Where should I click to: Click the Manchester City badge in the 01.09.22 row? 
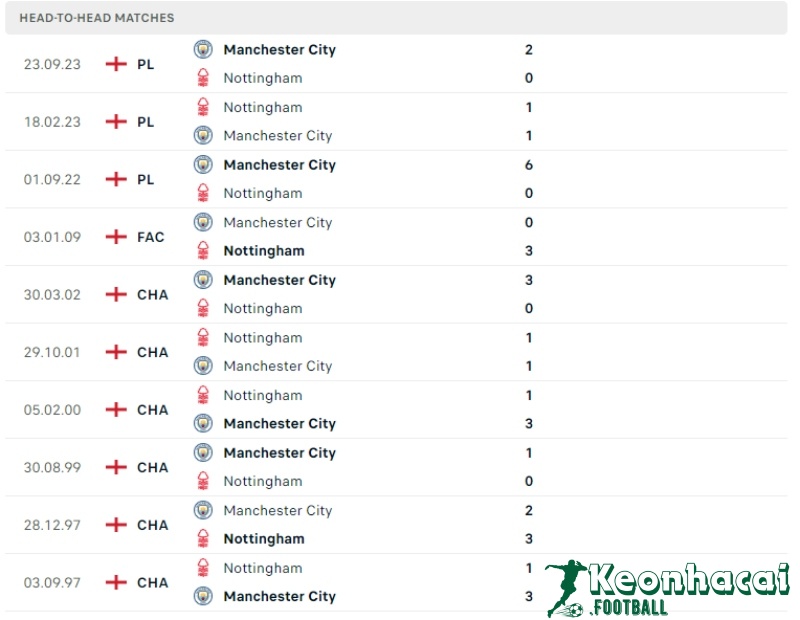tap(203, 164)
